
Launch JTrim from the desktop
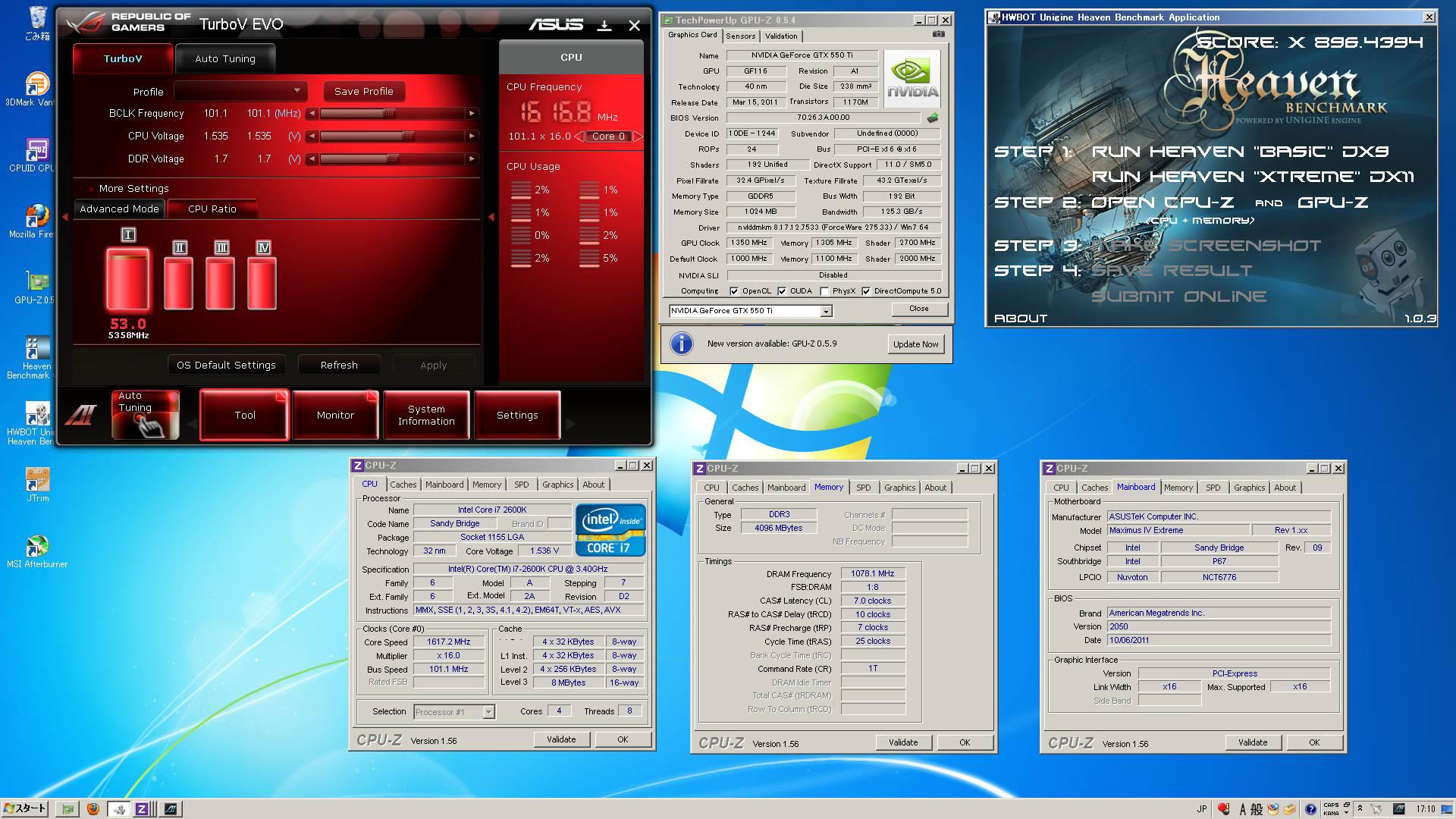[x=38, y=484]
